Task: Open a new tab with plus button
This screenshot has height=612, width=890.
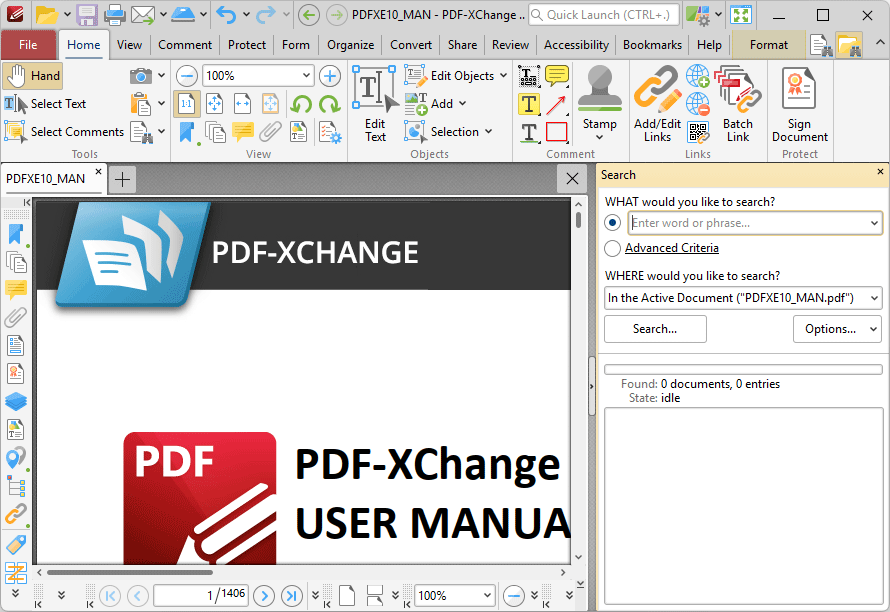Action: (122, 179)
